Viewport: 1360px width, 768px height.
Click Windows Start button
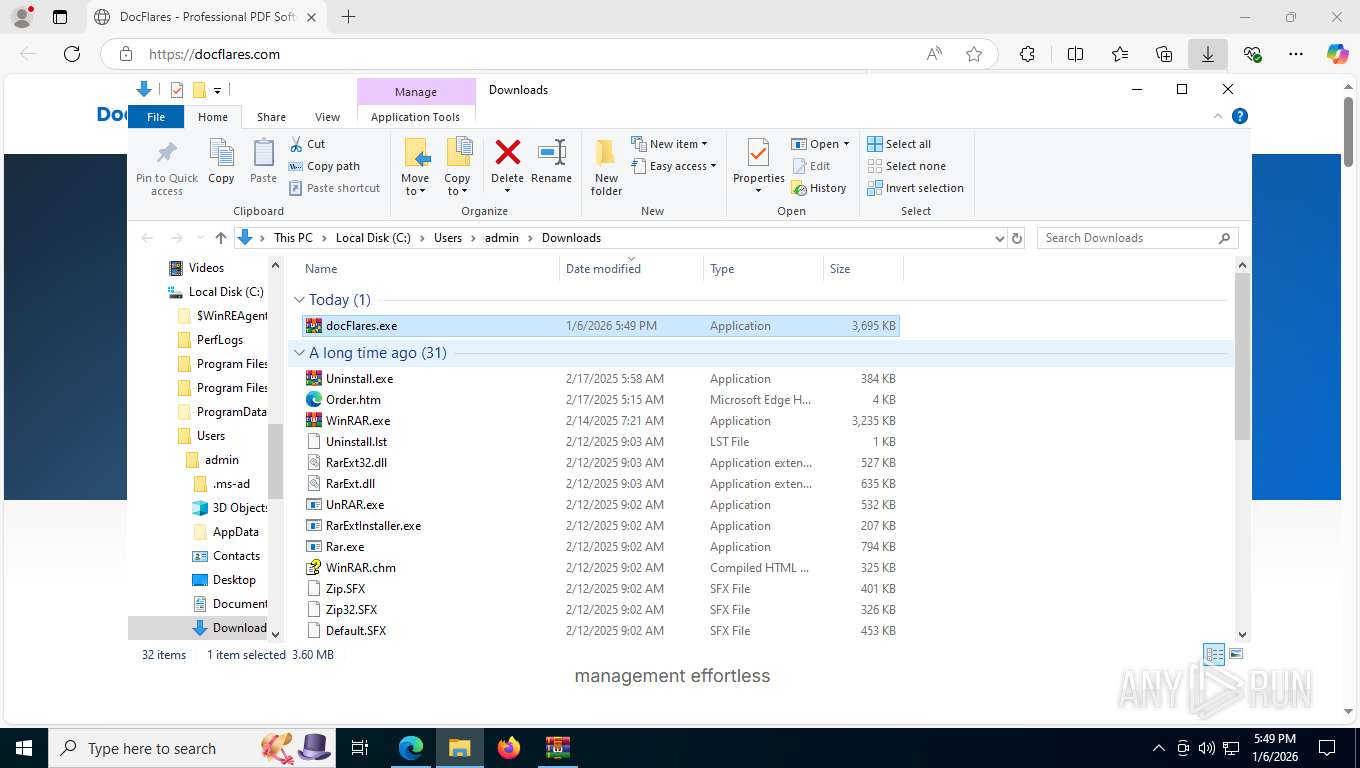click(23, 747)
